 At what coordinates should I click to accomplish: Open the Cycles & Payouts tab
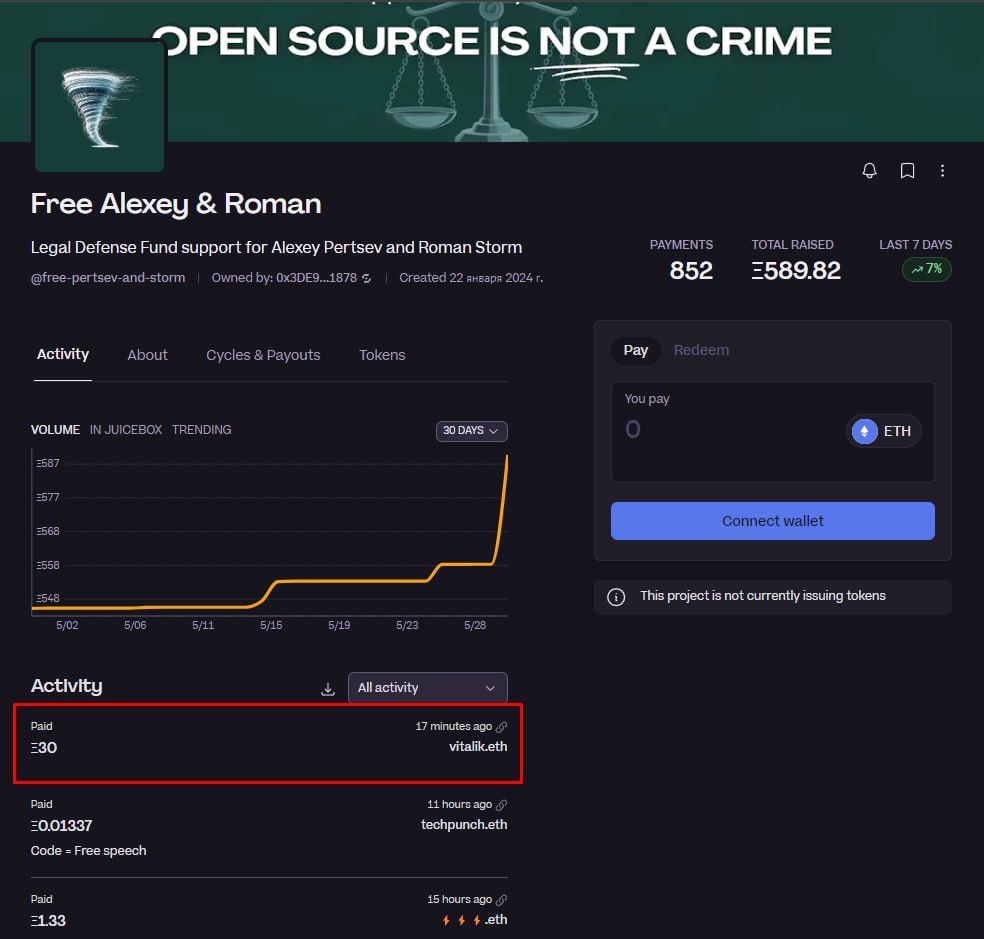coord(263,355)
